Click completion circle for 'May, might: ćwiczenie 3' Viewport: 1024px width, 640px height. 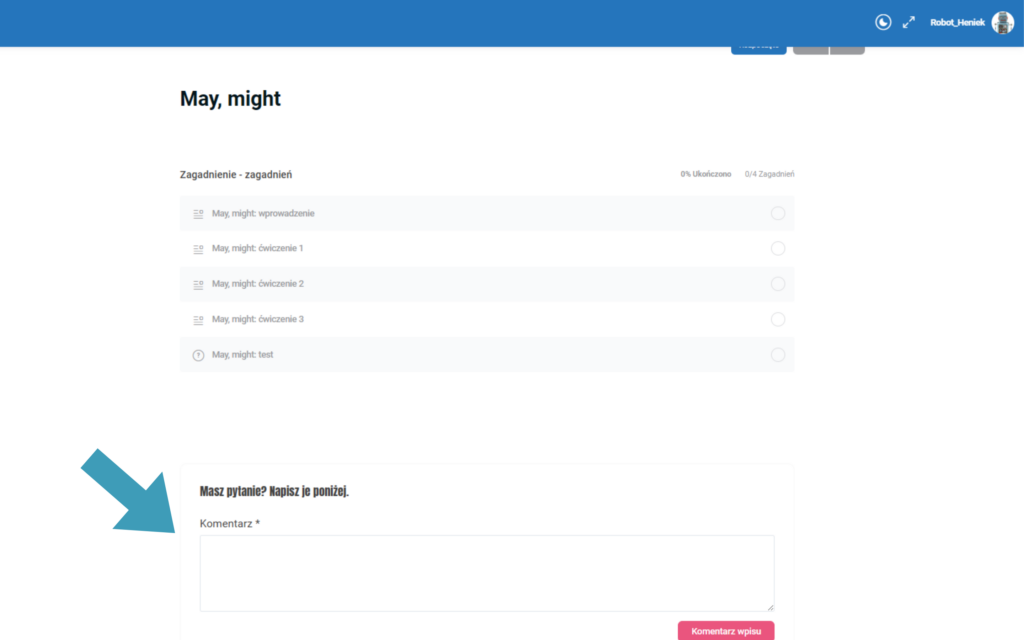(778, 320)
